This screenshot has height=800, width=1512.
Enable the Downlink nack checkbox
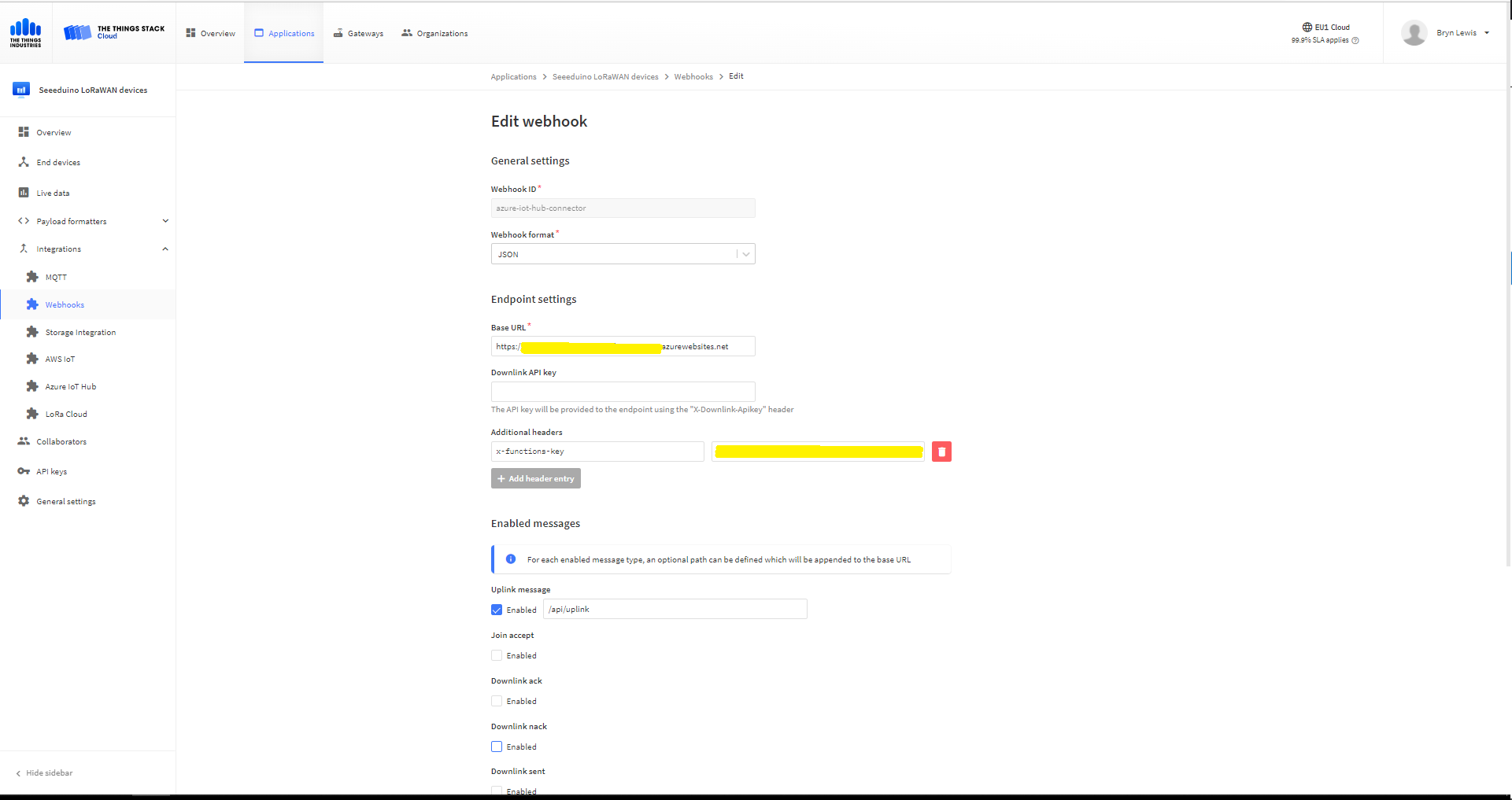[497, 747]
